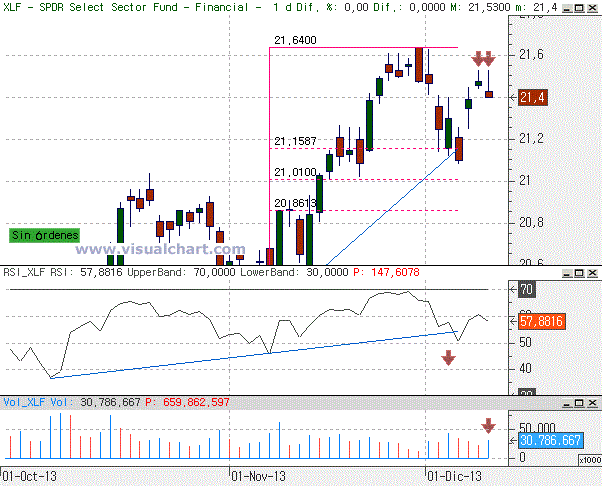Click the current price tag 21,4
Image resolution: width=602 pixels, height=486 pixels.
click(533, 98)
